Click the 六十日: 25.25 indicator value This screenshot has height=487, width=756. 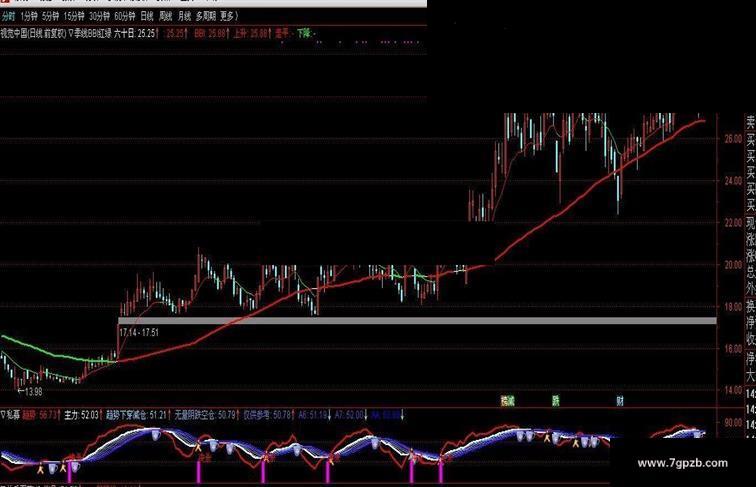click(x=136, y=34)
